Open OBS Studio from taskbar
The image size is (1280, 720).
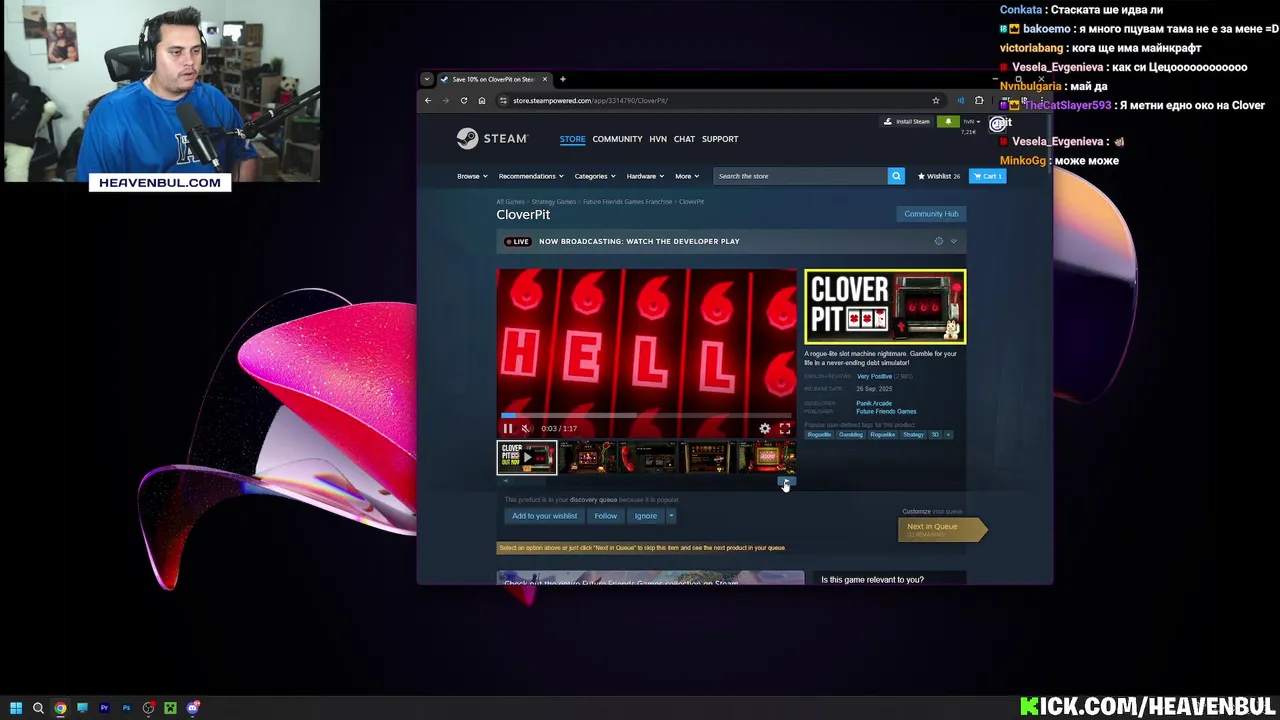[148, 708]
